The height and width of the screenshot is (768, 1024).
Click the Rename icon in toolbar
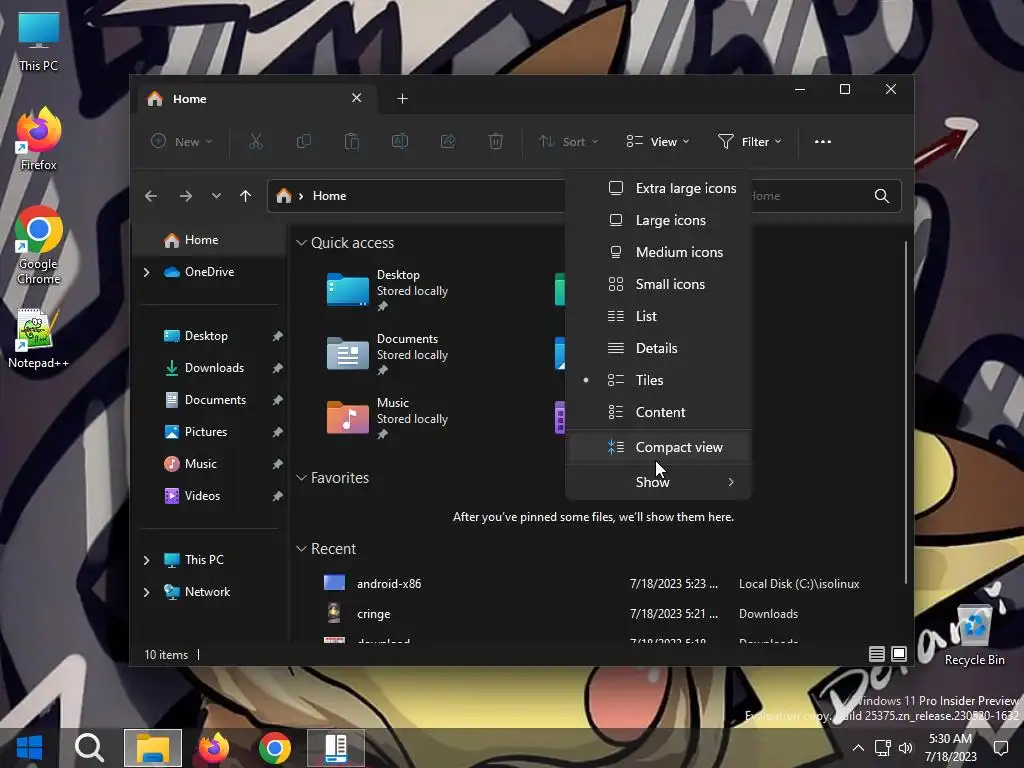coord(400,141)
